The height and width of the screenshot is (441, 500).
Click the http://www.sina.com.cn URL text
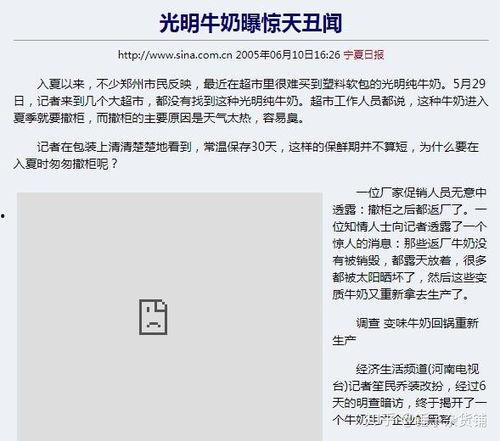point(175,55)
